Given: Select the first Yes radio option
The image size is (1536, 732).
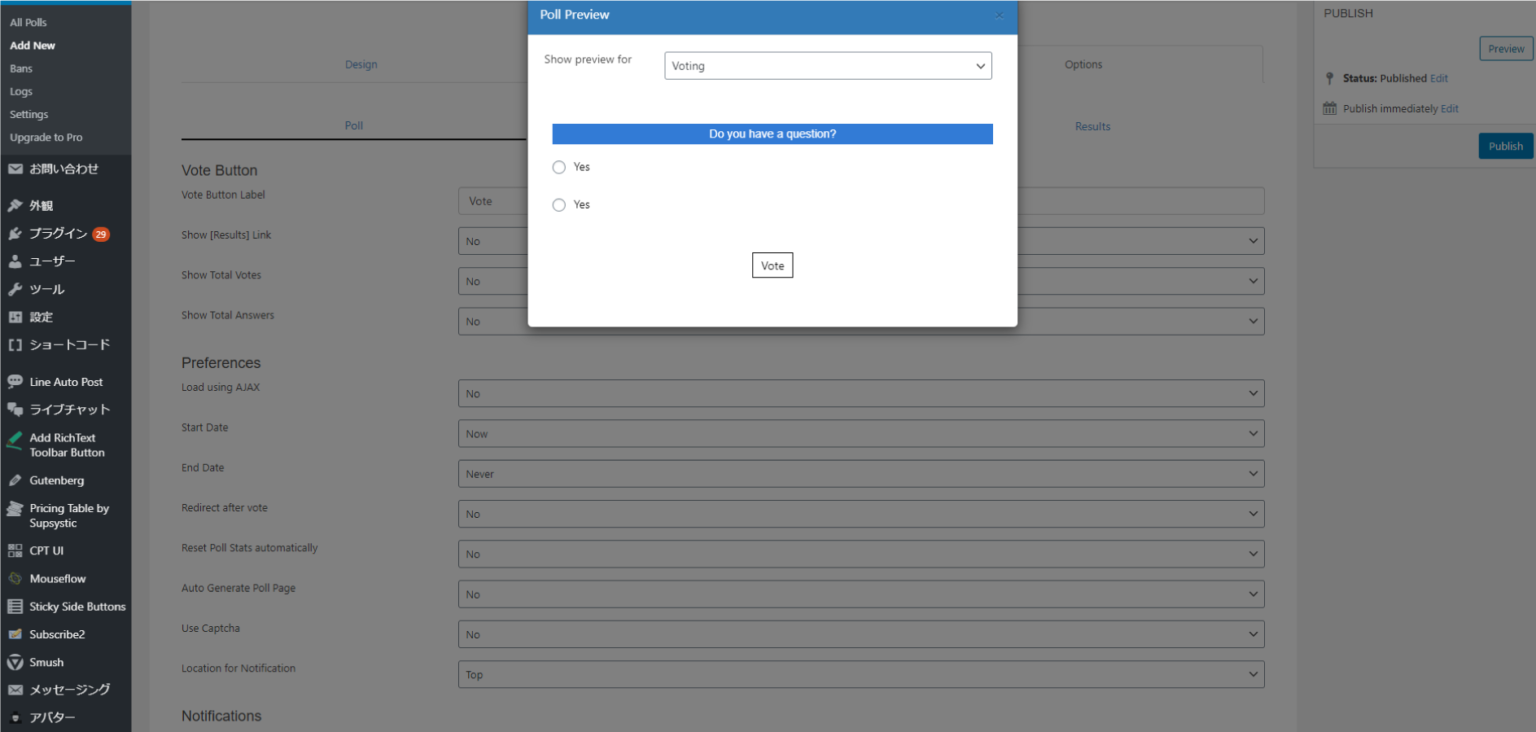Looking at the screenshot, I should click(x=559, y=167).
